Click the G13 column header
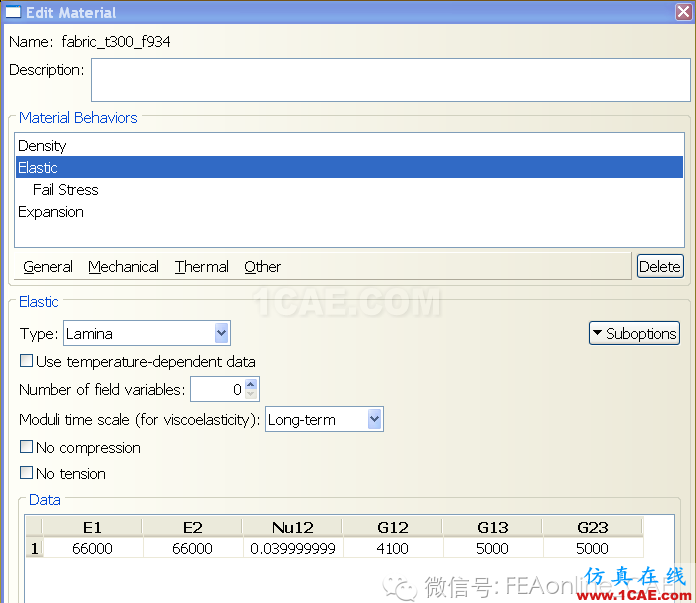696x603 pixels. click(x=493, y=528)
